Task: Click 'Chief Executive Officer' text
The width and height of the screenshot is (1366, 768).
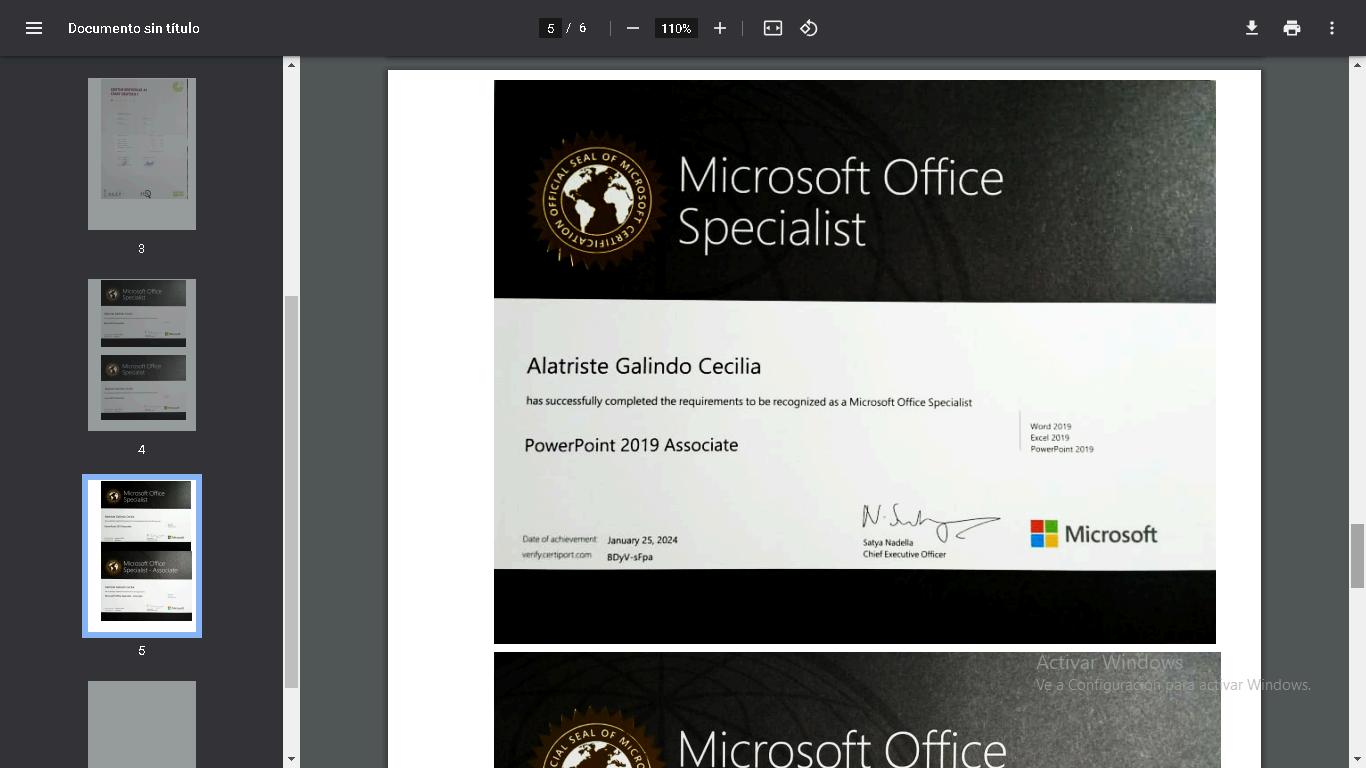Action: pyautogui.click(x=904, y=554)
